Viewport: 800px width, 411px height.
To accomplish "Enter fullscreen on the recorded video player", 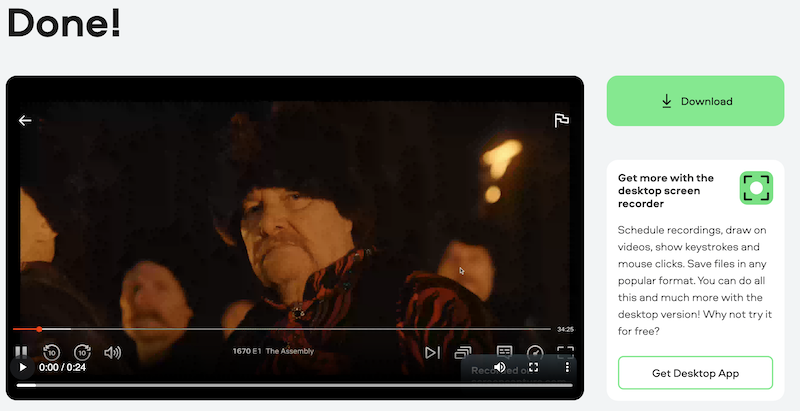I will pos(534,367).
